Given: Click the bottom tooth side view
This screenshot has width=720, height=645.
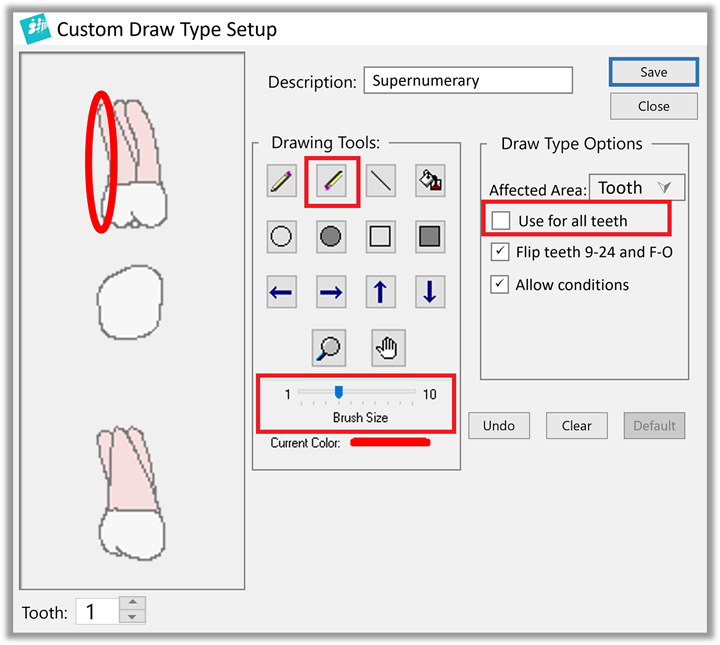Looking at the screenshot, I should pos(131,493).
